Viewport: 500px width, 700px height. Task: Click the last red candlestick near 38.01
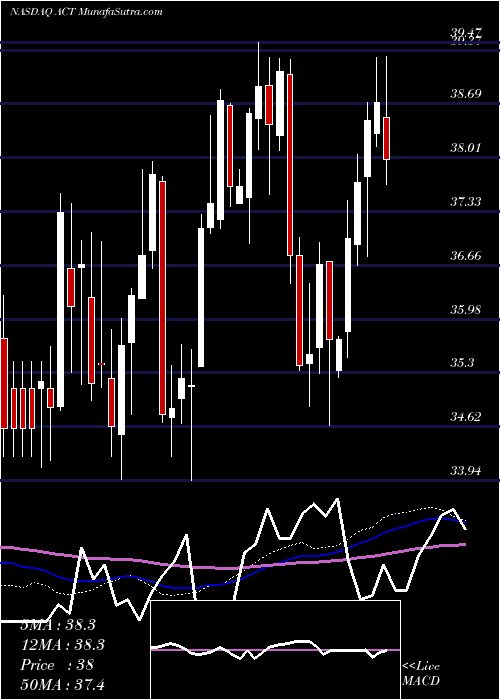387,138
